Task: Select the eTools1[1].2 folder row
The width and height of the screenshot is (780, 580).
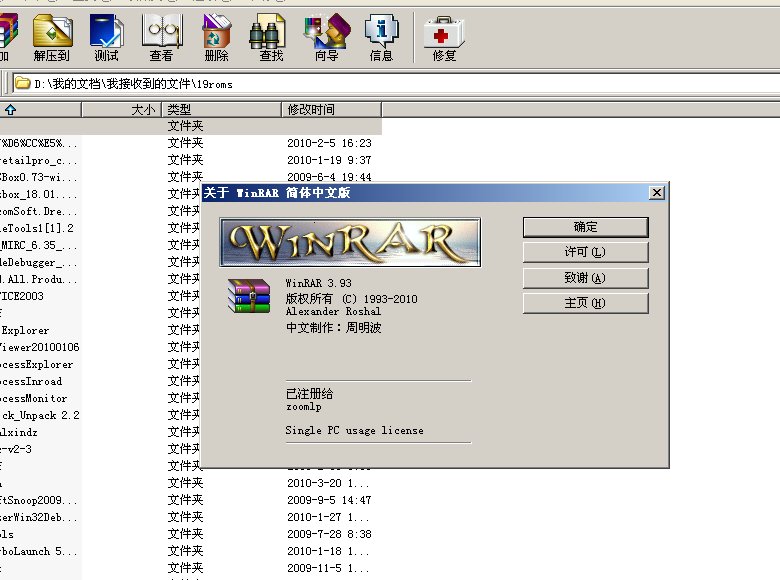Action: coord(99,228)
